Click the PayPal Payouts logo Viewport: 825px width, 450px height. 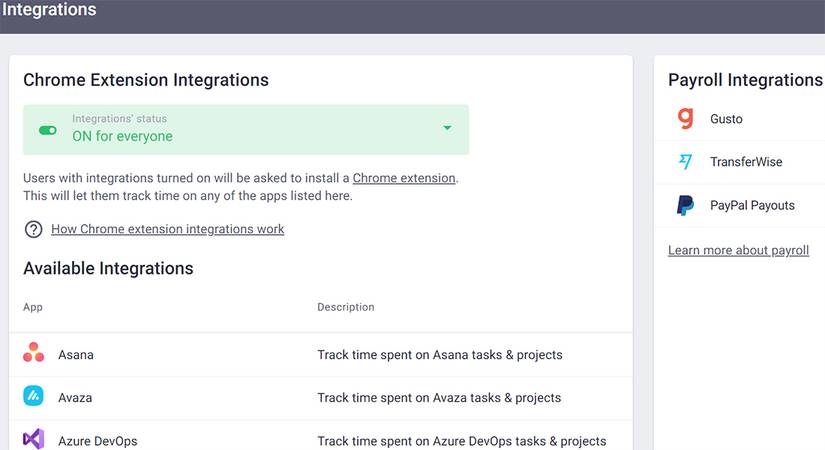pos(685,205)
